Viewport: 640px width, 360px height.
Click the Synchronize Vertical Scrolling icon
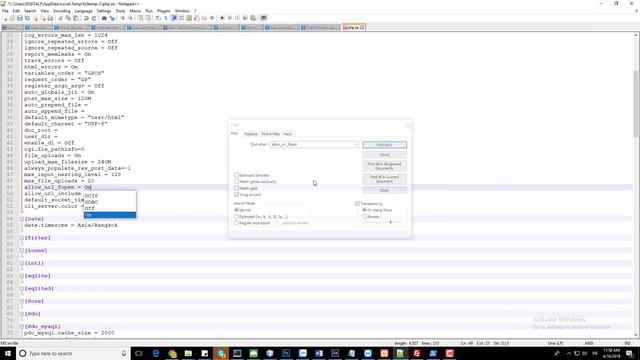[140, 18]
